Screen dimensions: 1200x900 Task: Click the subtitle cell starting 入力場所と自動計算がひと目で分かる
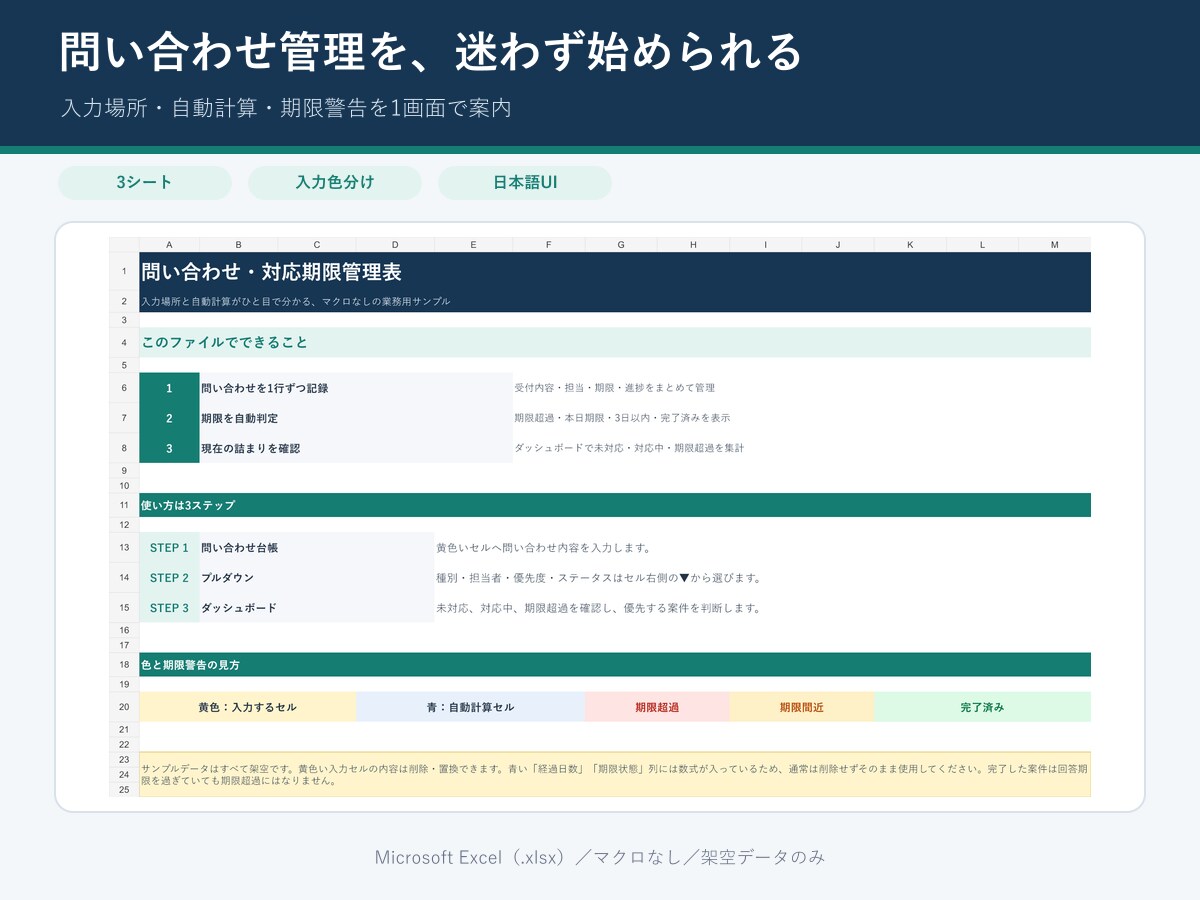[x=615, y=301]
